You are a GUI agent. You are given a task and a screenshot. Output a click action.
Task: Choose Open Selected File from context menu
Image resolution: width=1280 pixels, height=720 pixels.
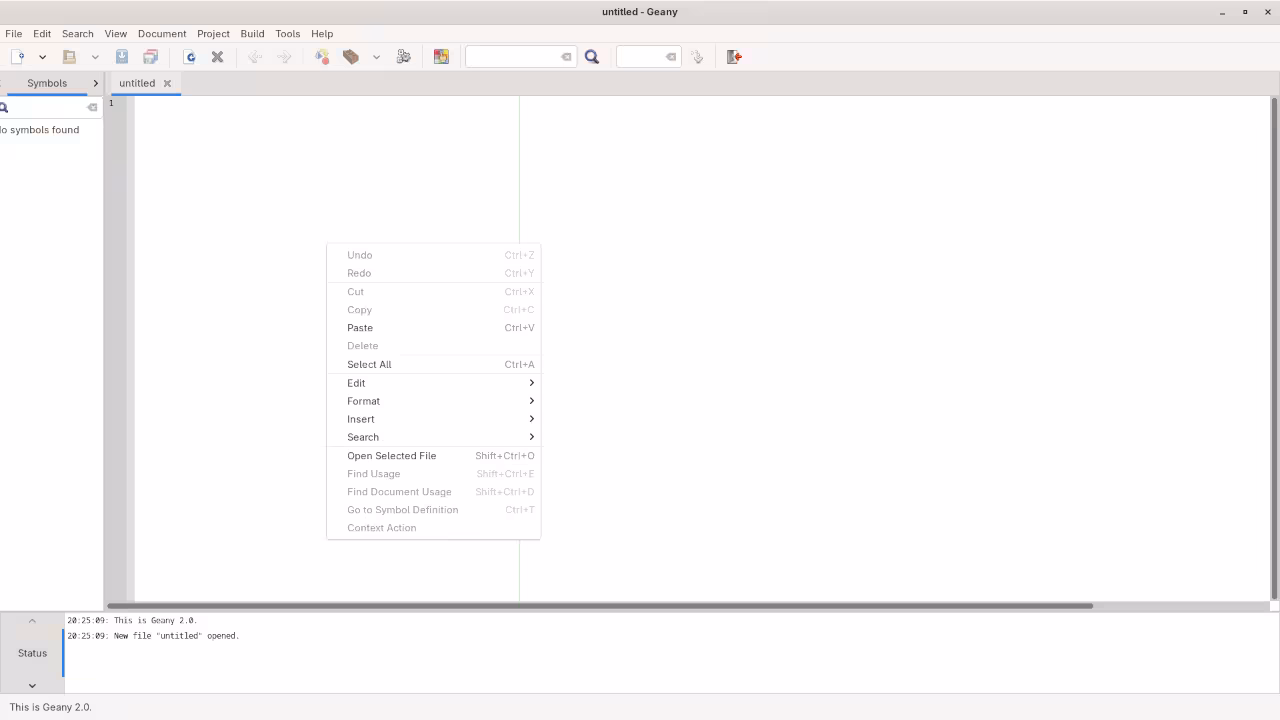point(433,456)
